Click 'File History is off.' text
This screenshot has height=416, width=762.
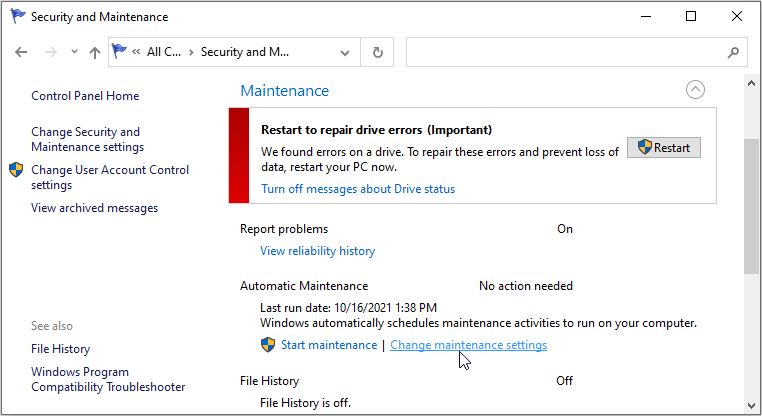[305, 403]
